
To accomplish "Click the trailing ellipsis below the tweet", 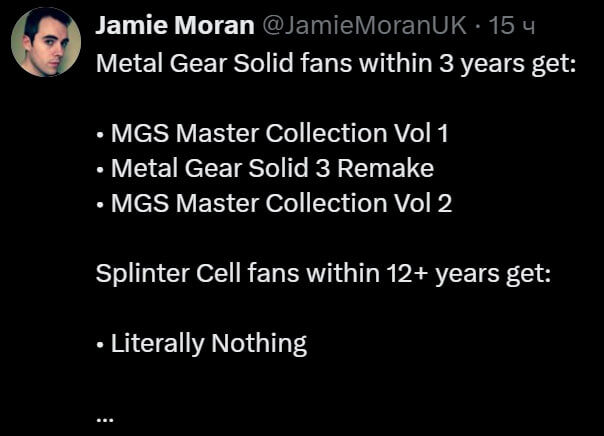I will [105, 417].
